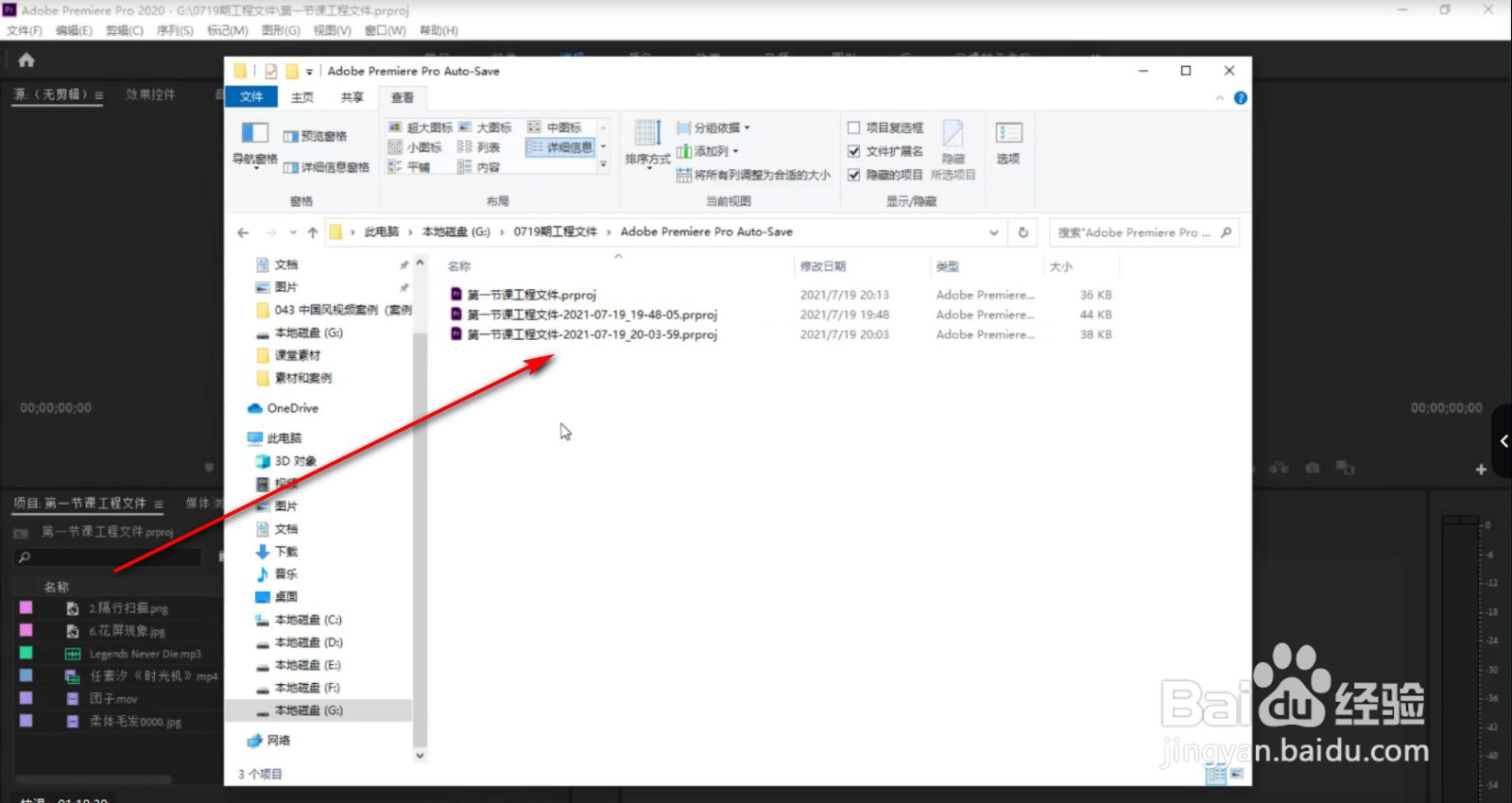The height and width of the screenshot is (803, 1512).
Task: Open the sort by menu
Action: [x=647, y=144]
